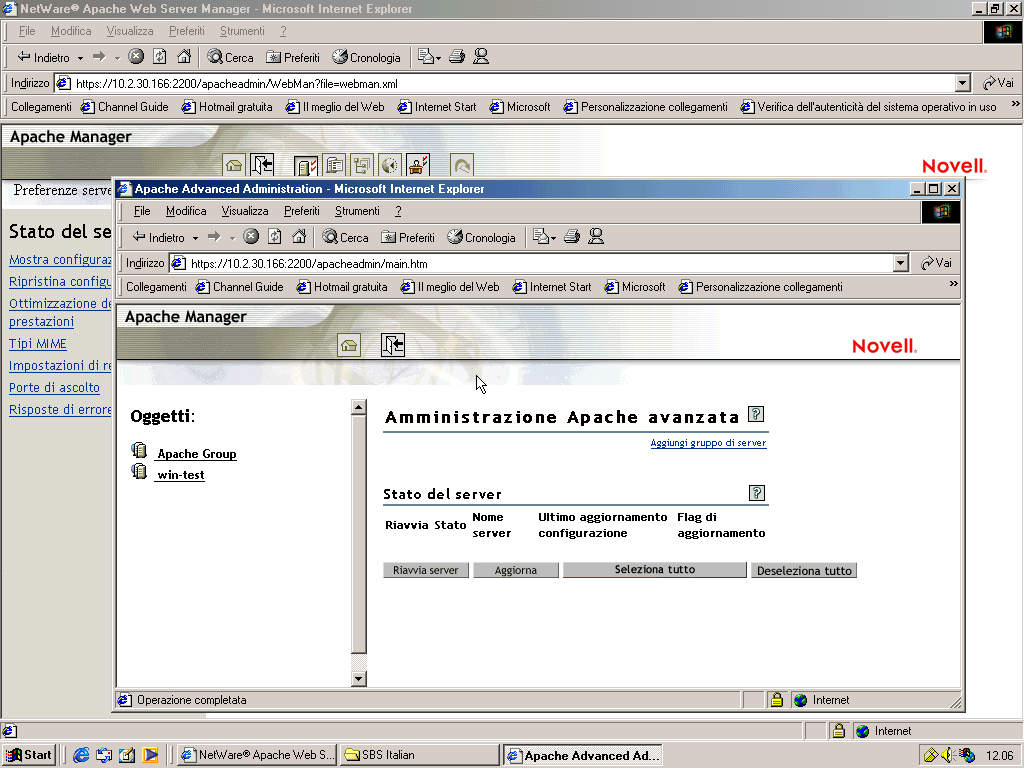Click the Home icon in Apache Advanced Administration toolbar
Viewport: 1024px width, 768px height.
349,345
